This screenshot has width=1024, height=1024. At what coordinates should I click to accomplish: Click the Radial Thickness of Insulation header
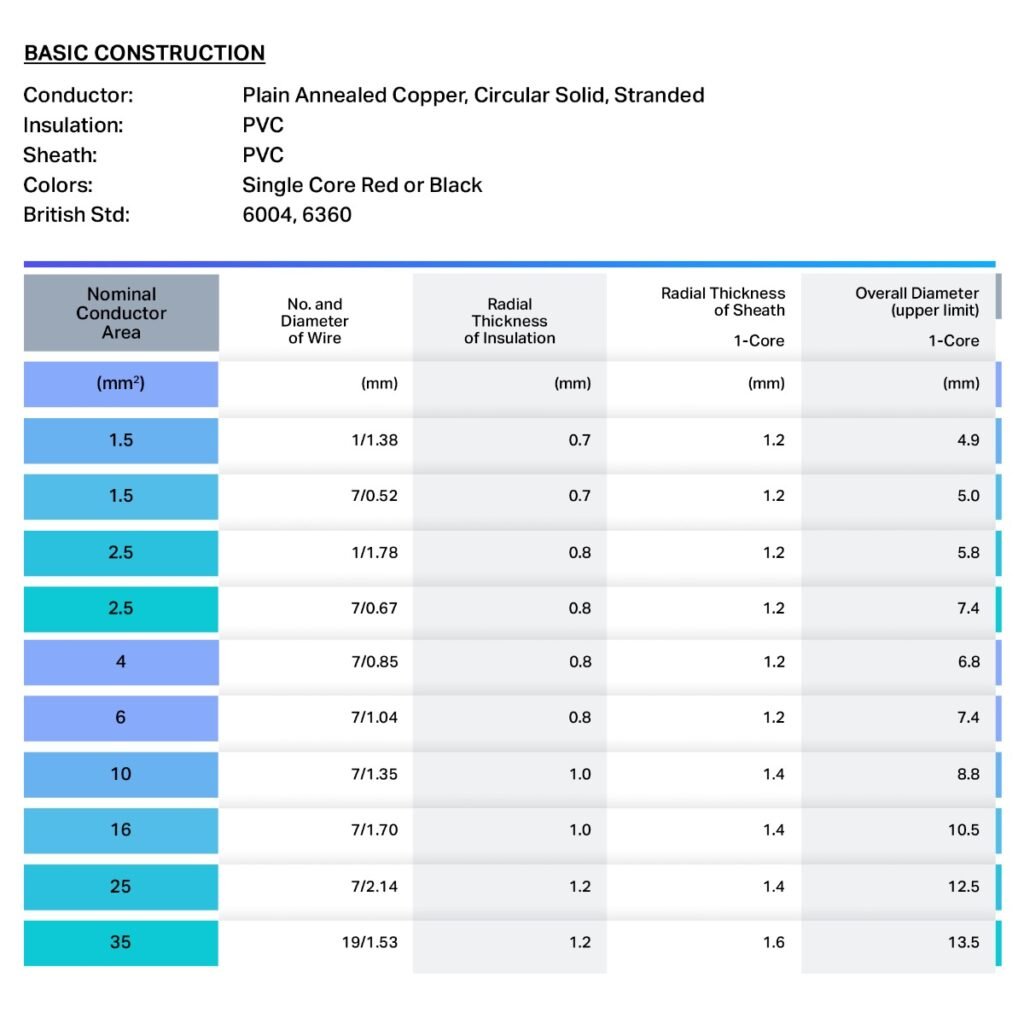(509, 321)
